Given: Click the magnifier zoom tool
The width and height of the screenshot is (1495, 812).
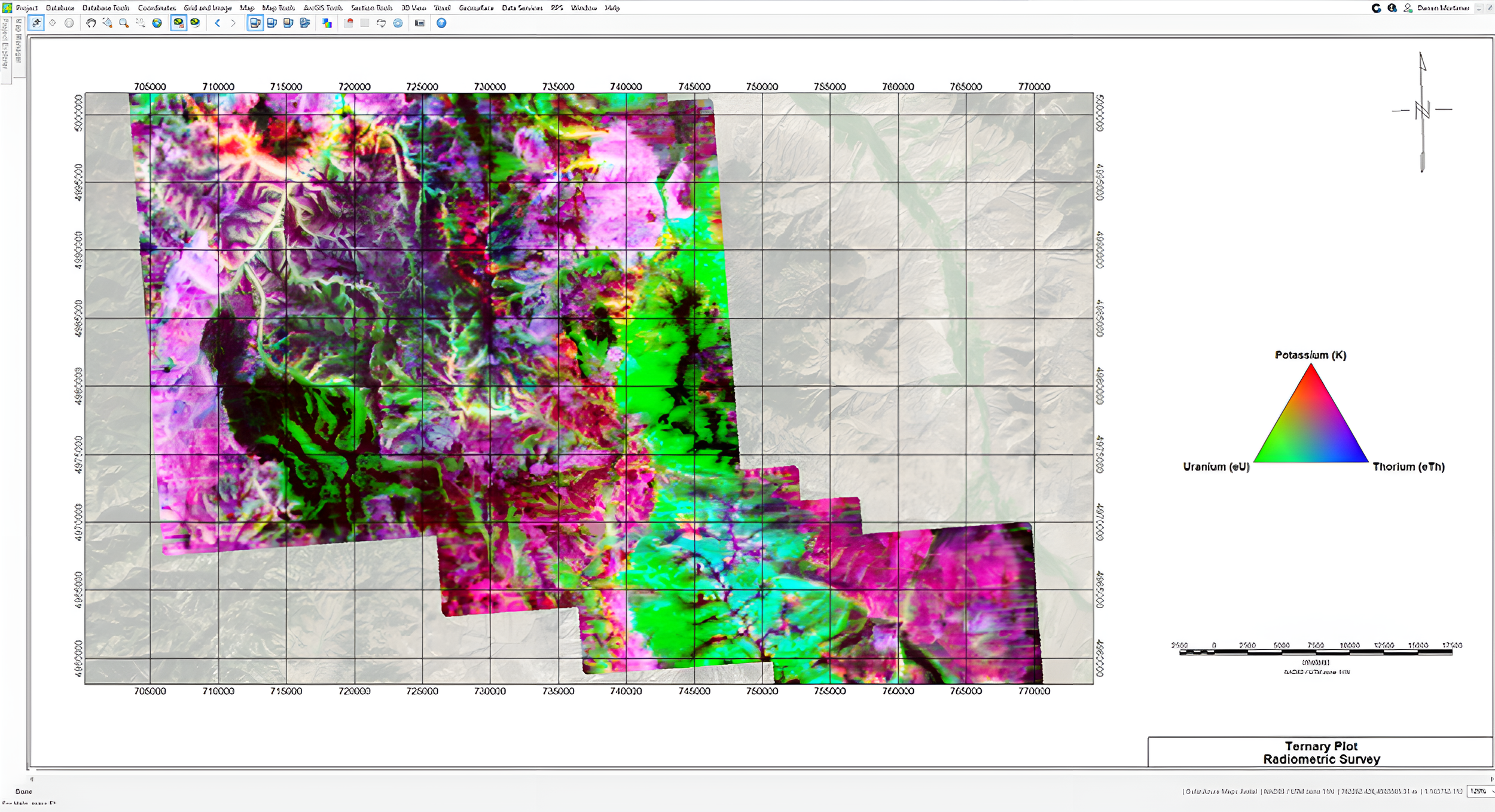Looking at the screenshot, I should 124,23.
